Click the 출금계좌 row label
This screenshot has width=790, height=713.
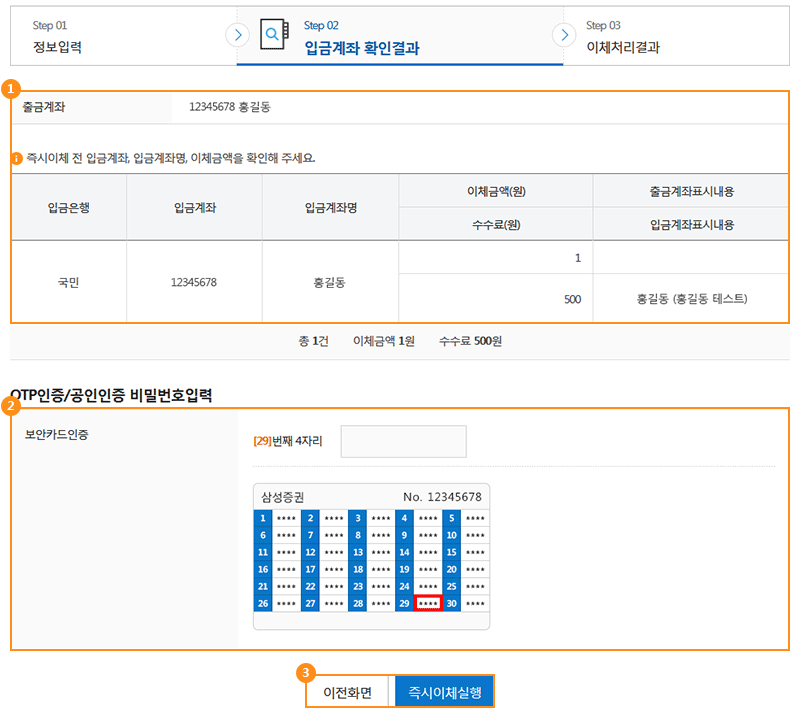[44, 107]
